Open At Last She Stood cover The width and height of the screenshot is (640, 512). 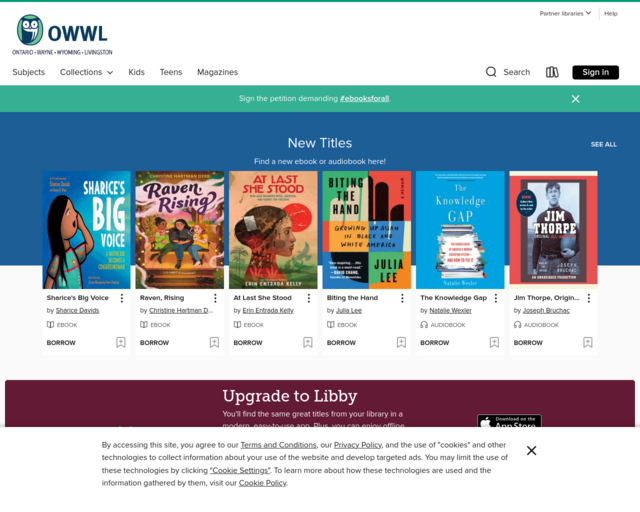click(273, 230)
